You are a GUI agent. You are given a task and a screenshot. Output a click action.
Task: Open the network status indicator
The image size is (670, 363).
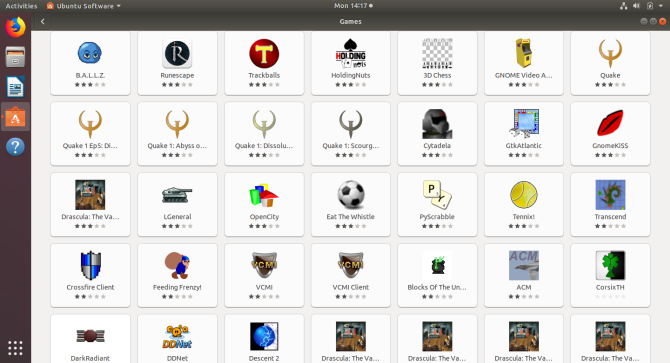623,6
